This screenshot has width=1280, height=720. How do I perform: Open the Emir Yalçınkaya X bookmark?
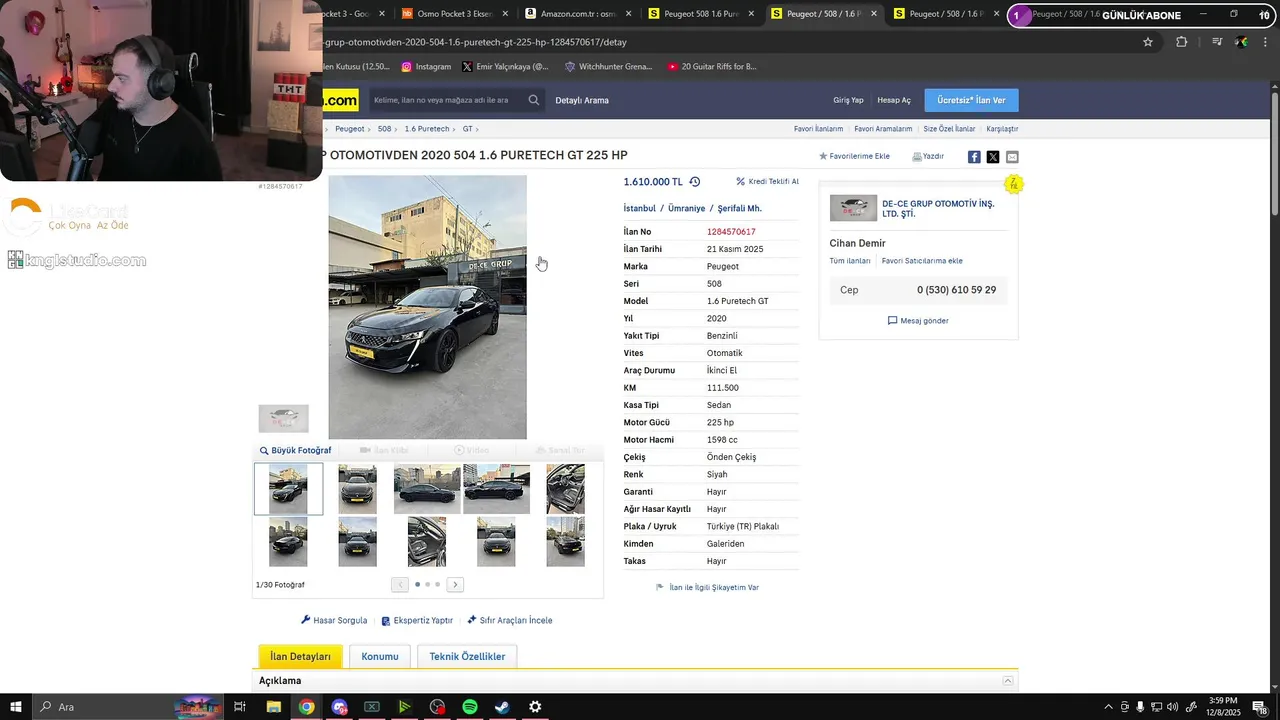(x=505, y=67)
